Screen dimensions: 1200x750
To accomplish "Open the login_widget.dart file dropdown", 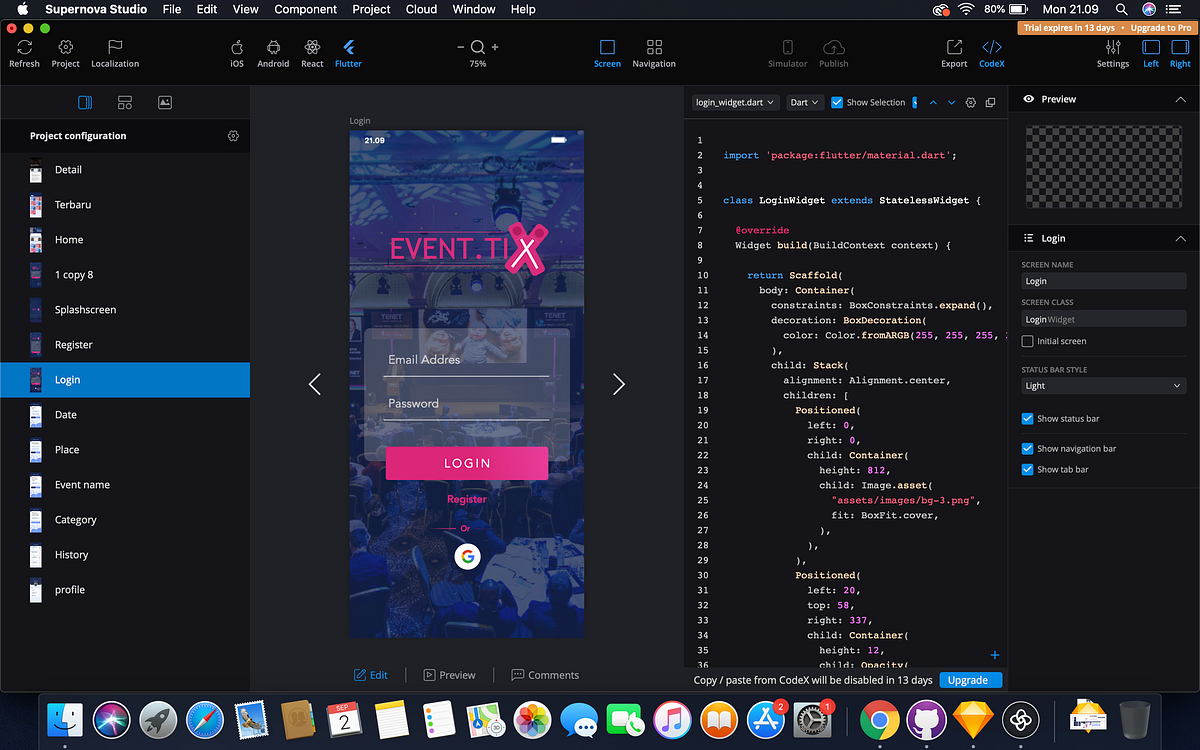I will [x=735, y=101].
